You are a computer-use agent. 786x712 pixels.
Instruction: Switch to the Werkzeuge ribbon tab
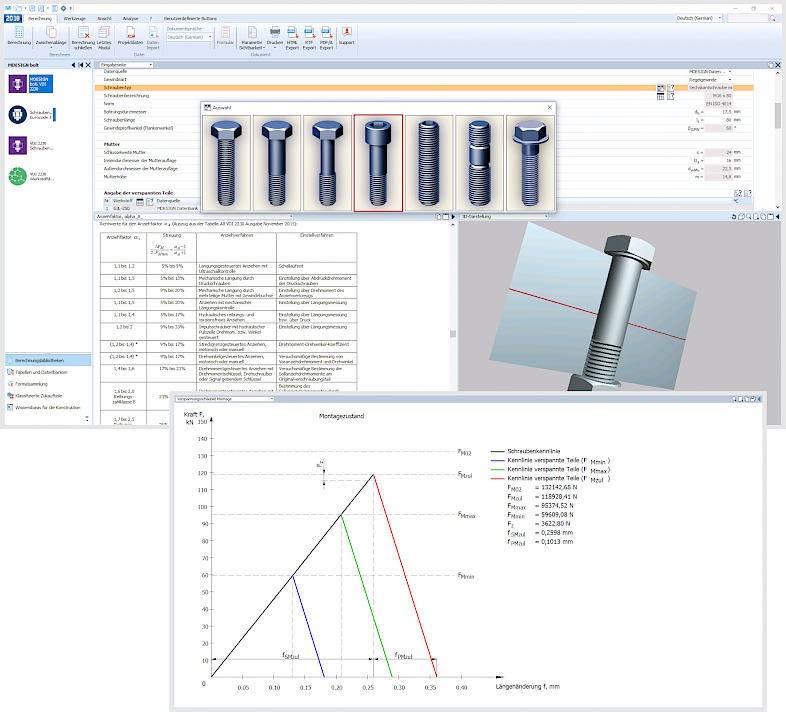(x=75, y=18)
